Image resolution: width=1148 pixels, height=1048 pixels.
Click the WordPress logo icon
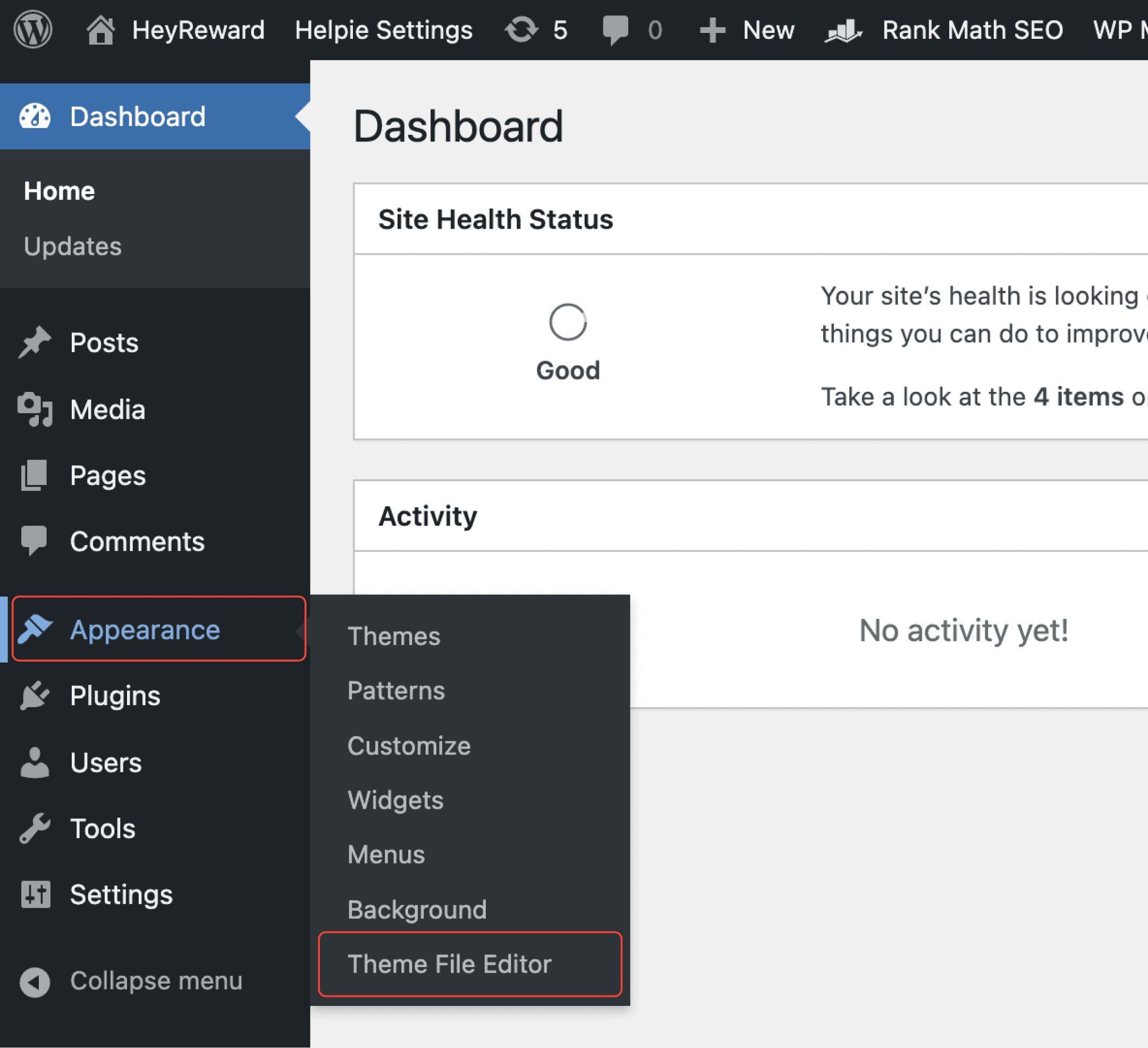pos(33,30)
